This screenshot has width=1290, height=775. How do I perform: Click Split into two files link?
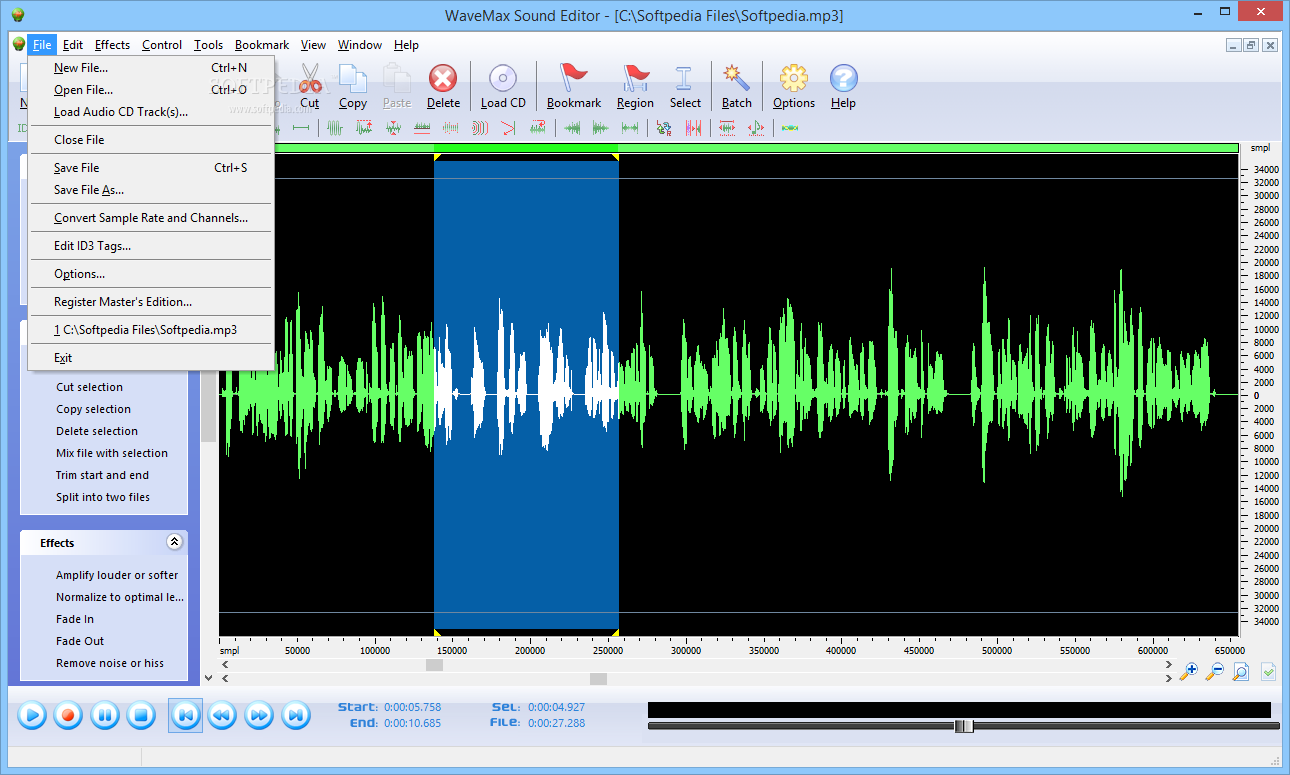[x=103, y=497]
